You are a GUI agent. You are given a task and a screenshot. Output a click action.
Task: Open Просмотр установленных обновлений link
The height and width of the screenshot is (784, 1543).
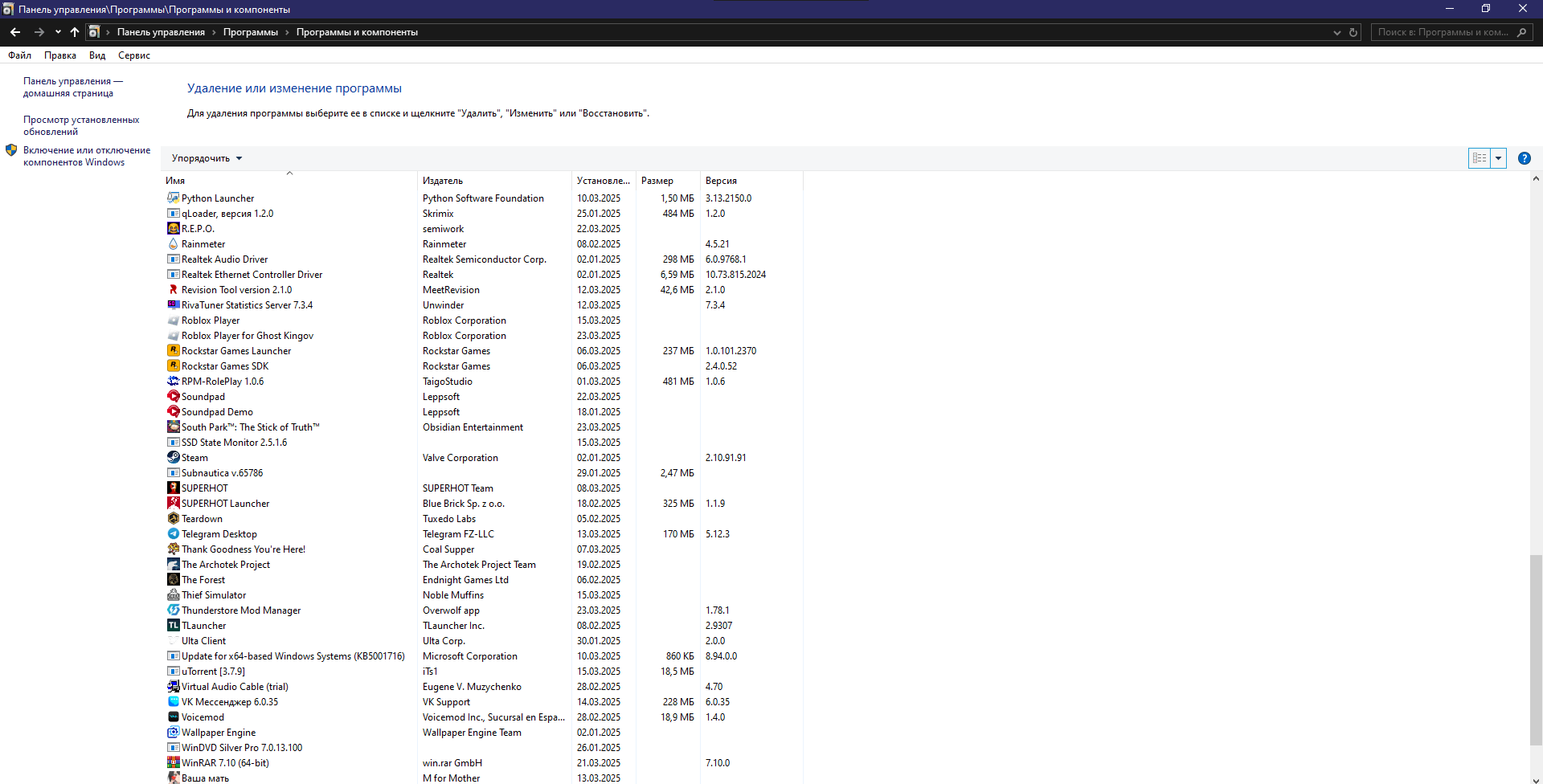[x=81, y=125]
